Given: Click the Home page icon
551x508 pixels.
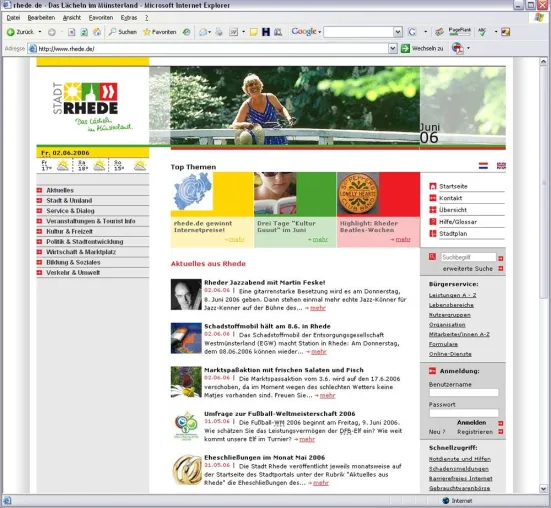Looking at the screenshot, I should click(x=97, y=32).
